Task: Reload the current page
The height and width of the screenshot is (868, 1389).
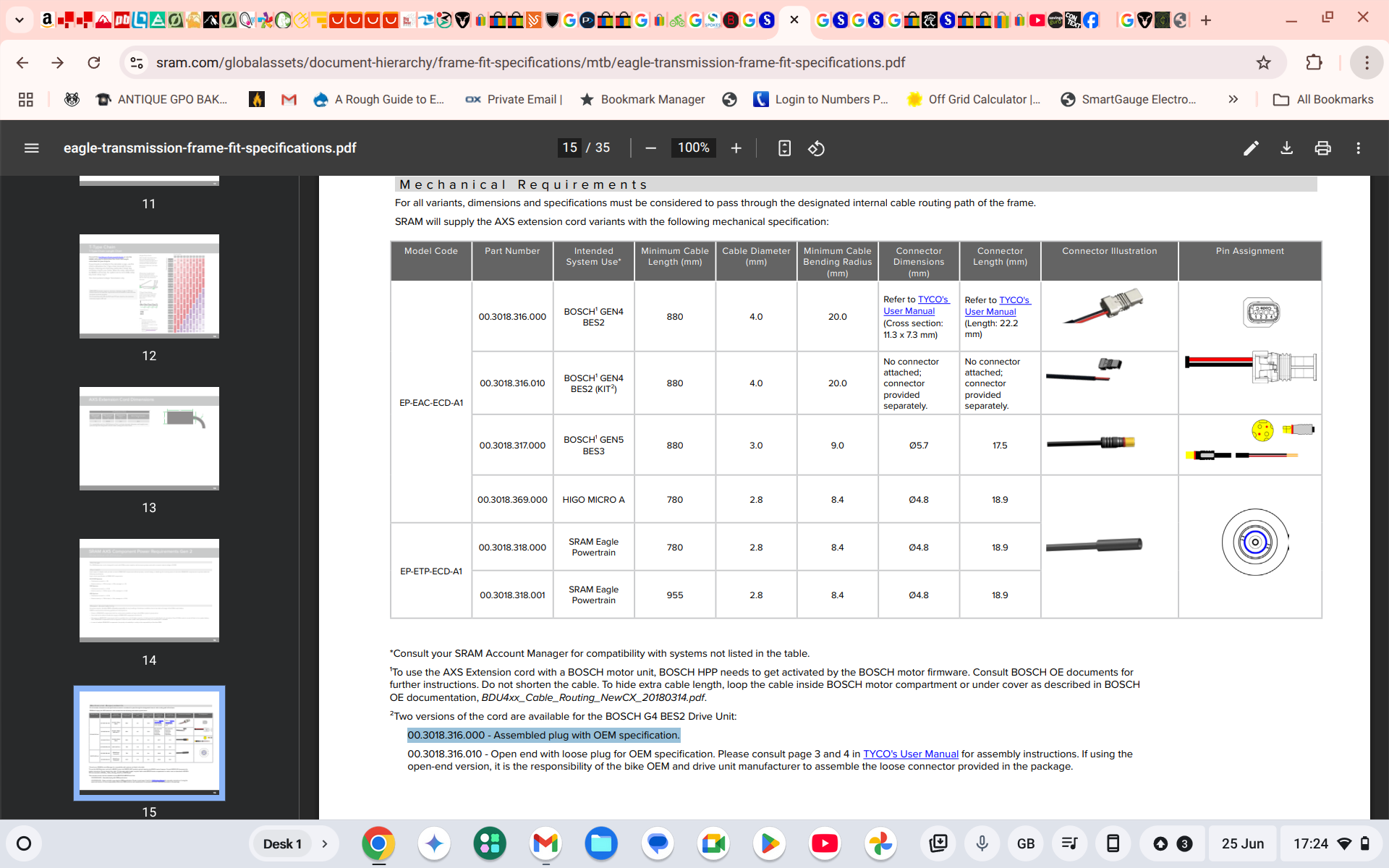Action: point(94,63)
